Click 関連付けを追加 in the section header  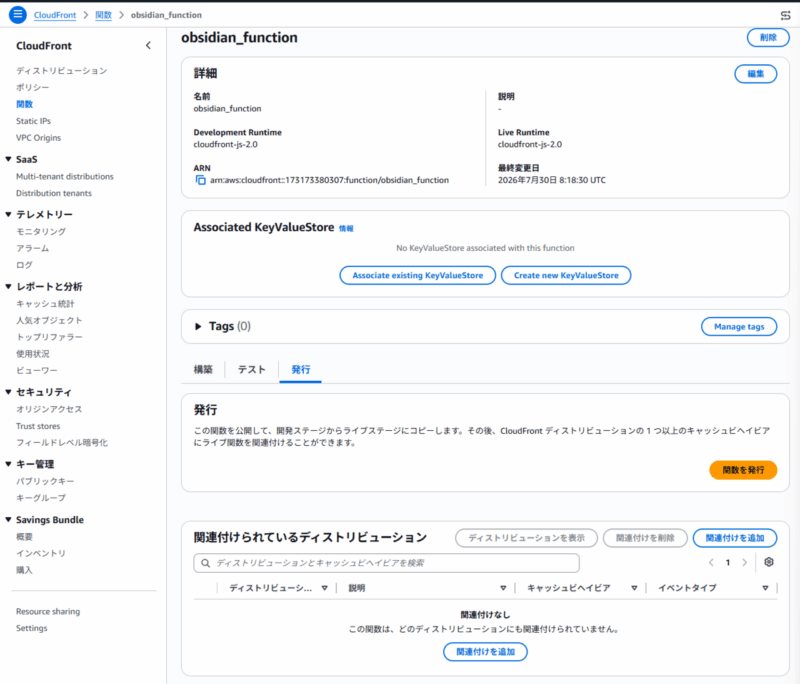click(x=735, y=538)
